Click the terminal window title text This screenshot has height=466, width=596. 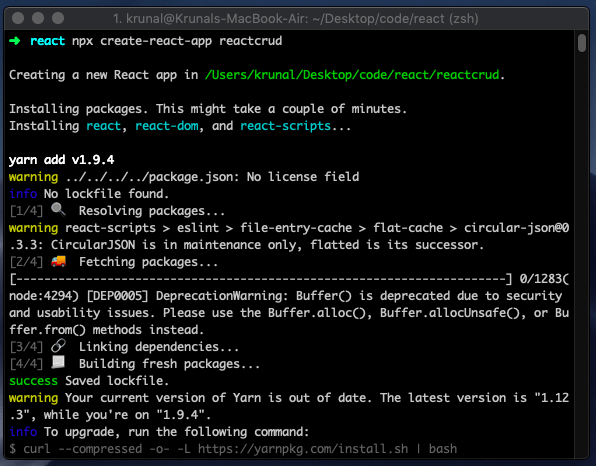(295, 18)
